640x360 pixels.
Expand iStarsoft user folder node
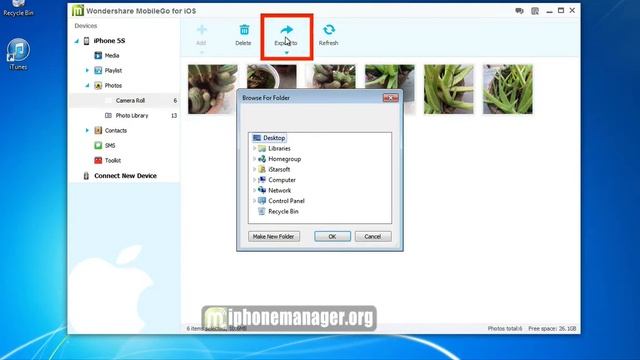pos(254,169)
